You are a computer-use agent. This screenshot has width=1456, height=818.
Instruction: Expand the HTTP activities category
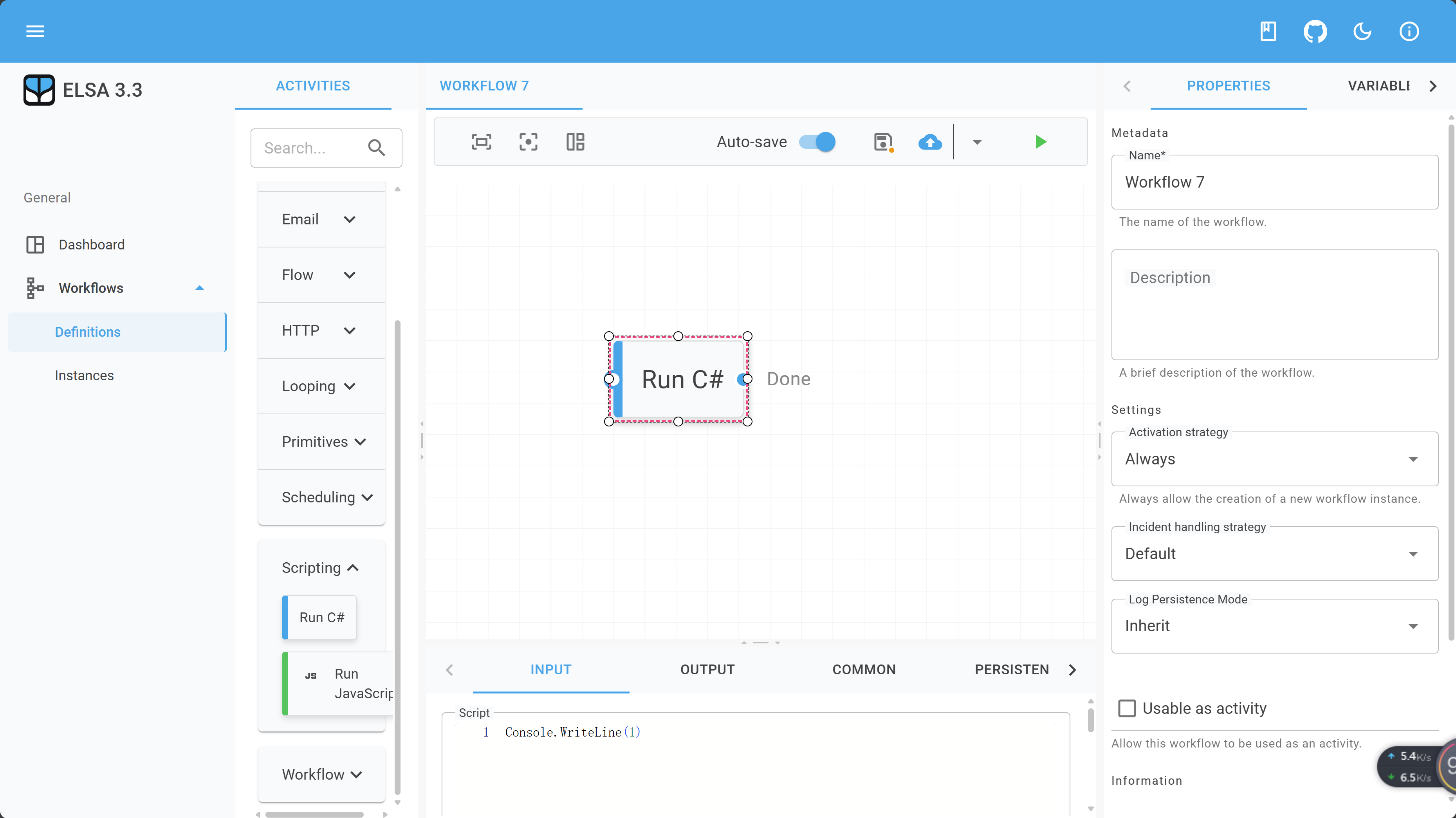click(319, 330)
